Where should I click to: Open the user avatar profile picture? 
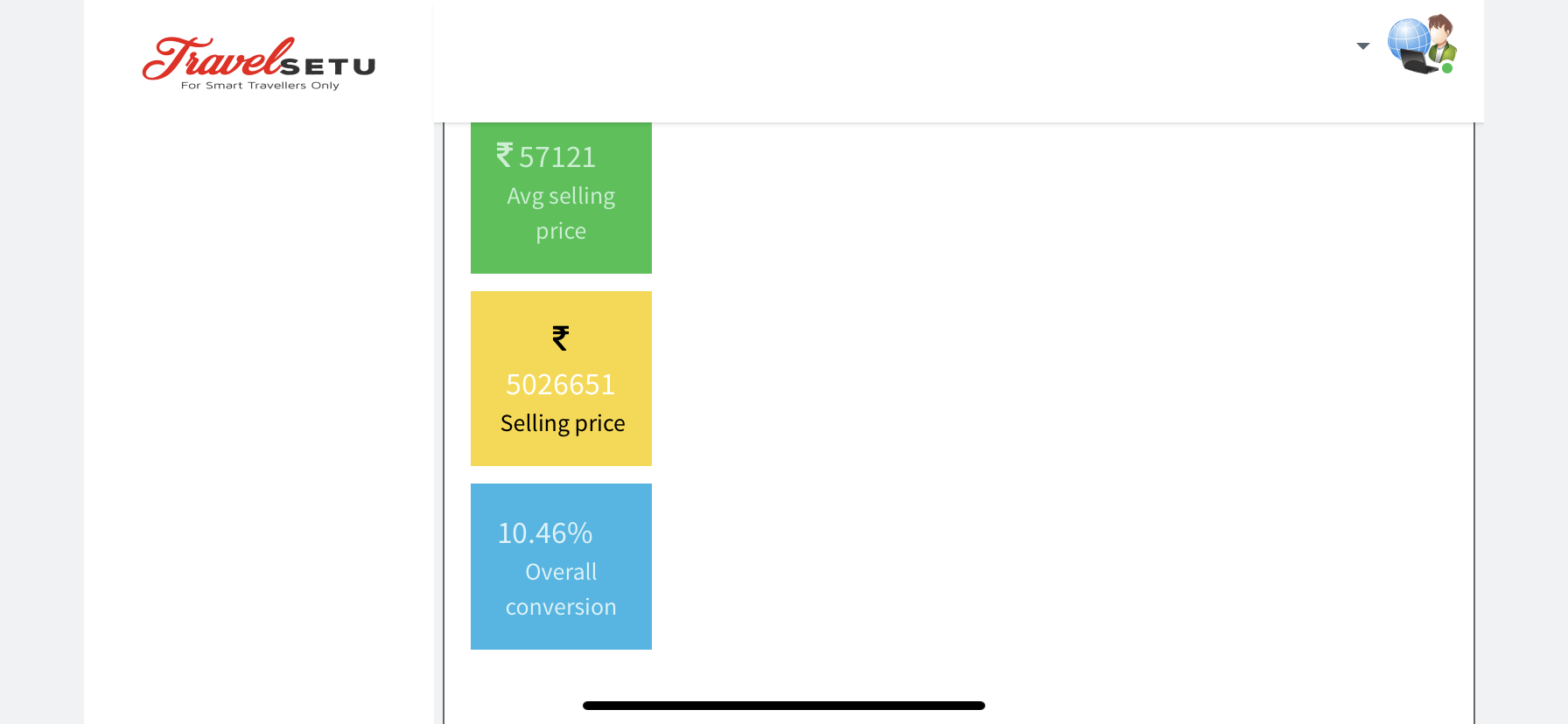[x=1422, y=44]
